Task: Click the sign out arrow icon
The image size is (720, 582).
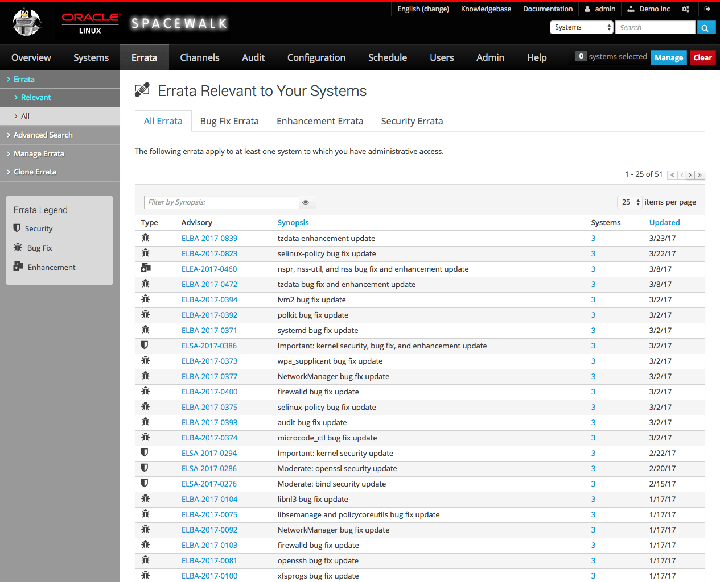Action: coord(707,9)
